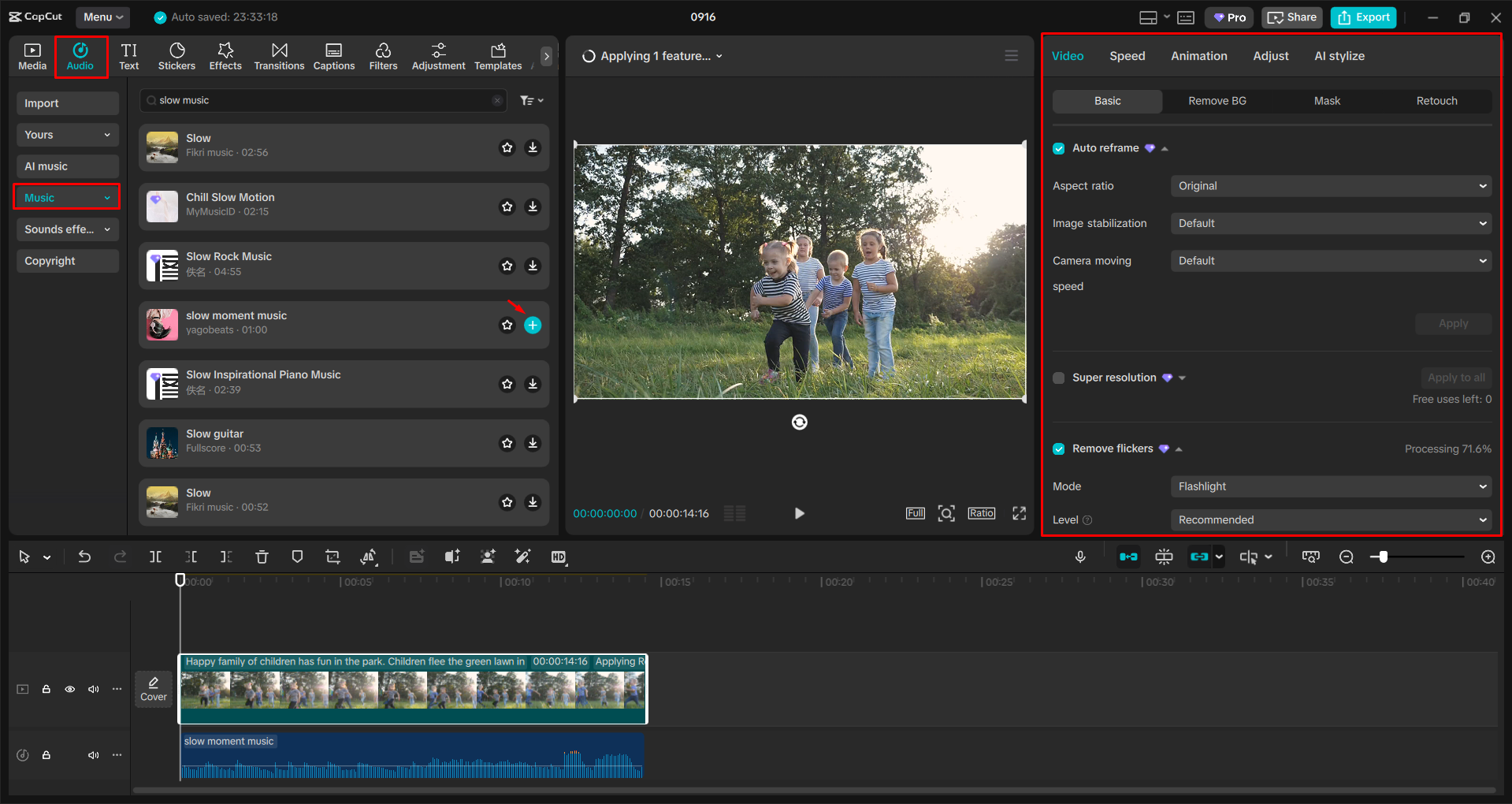Select the Remove BG tab
Image resolution: width=1512 pixels, height=804 pixels.
click(1217, 101)
